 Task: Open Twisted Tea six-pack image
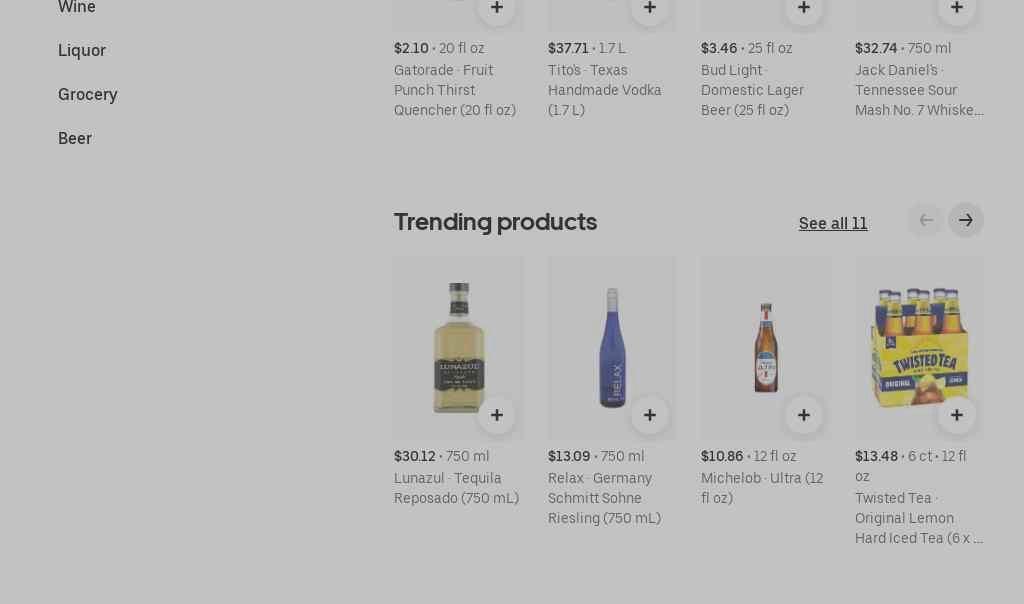click(x=919, y=340)
